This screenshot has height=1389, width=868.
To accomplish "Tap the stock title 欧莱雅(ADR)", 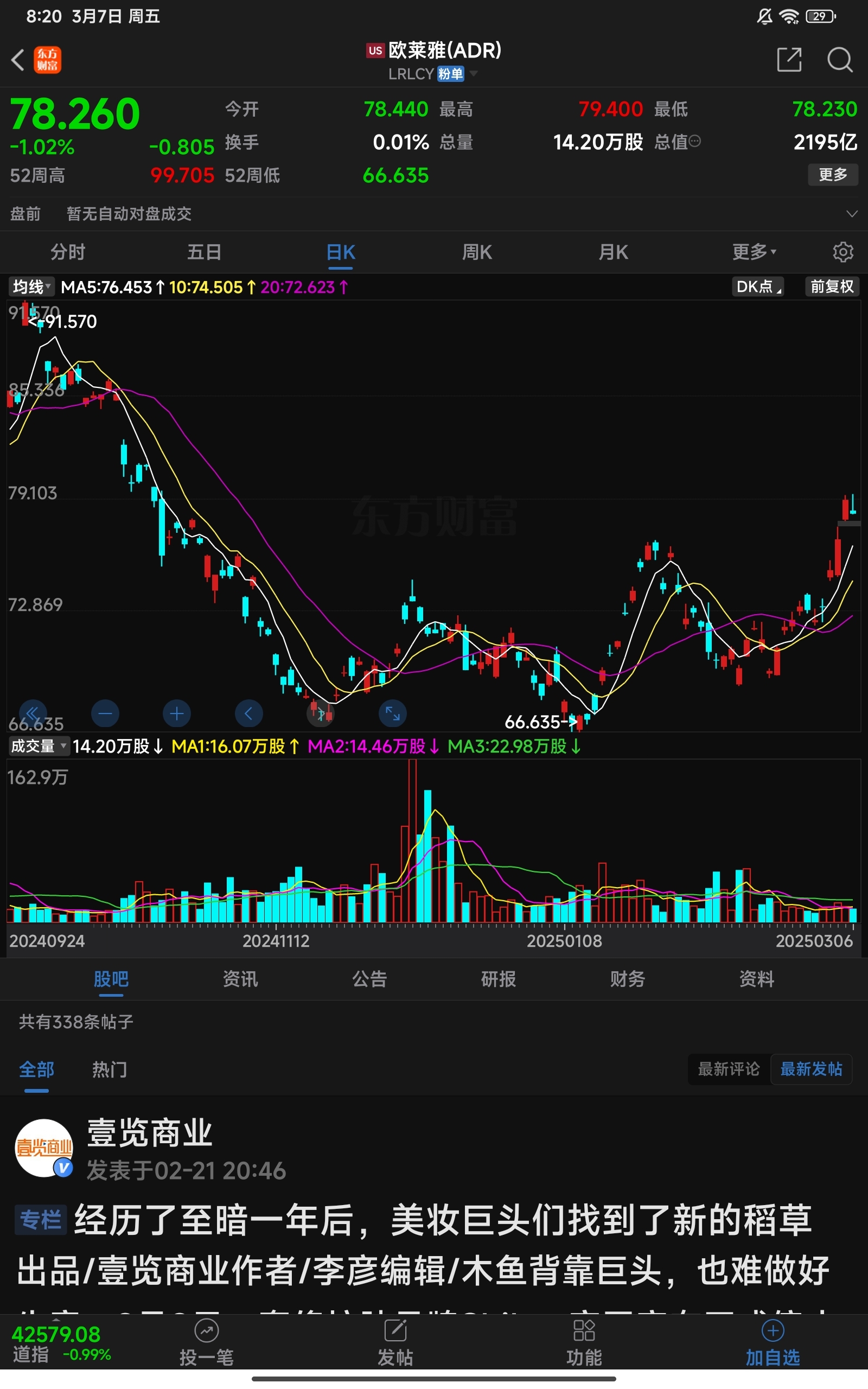I will click(x=445, y=50).
